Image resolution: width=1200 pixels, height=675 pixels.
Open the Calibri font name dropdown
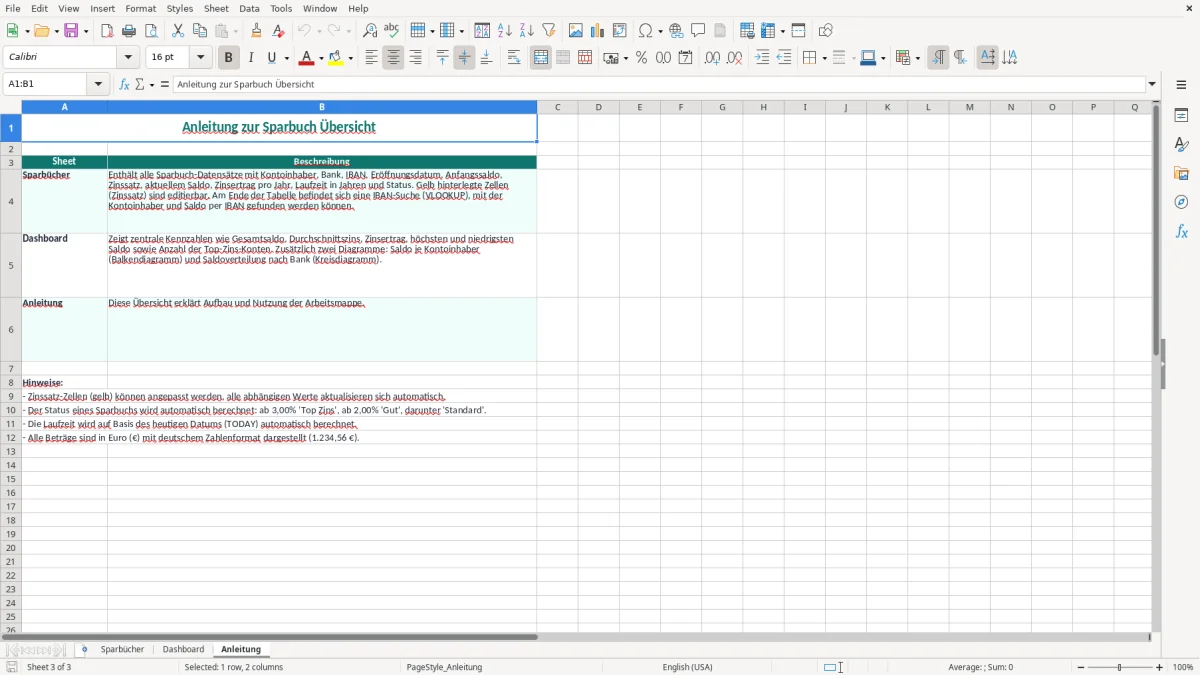pyautogui.click(x=128, y=58)
